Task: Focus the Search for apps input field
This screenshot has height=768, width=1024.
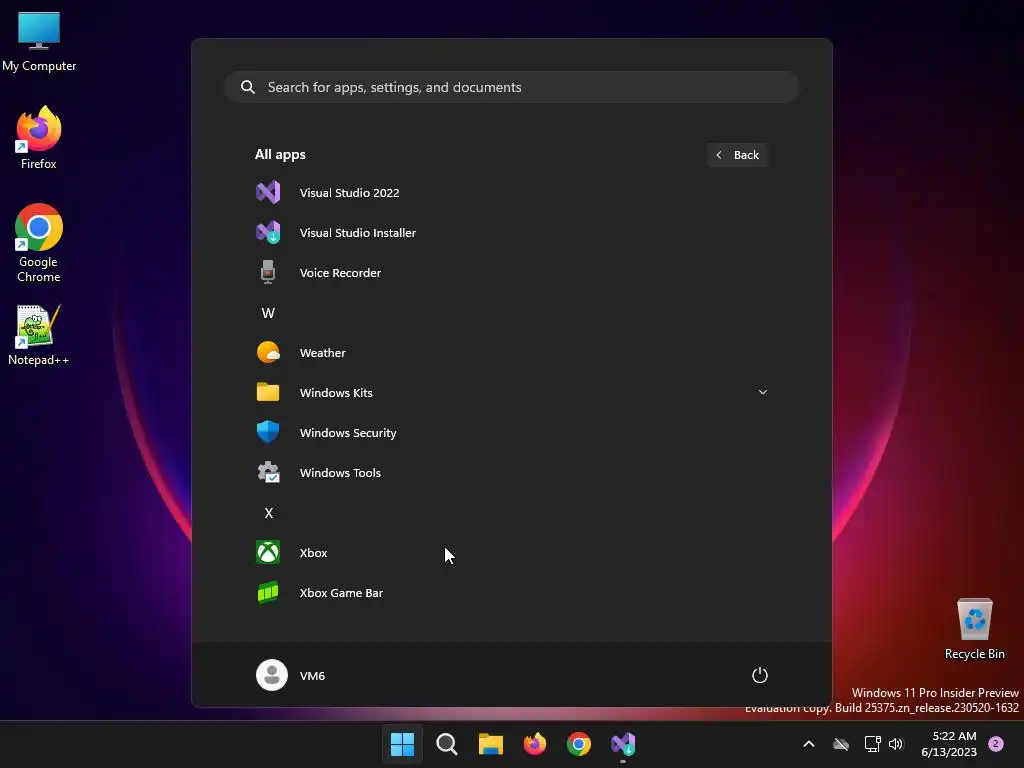Action: tap(512, 87)
